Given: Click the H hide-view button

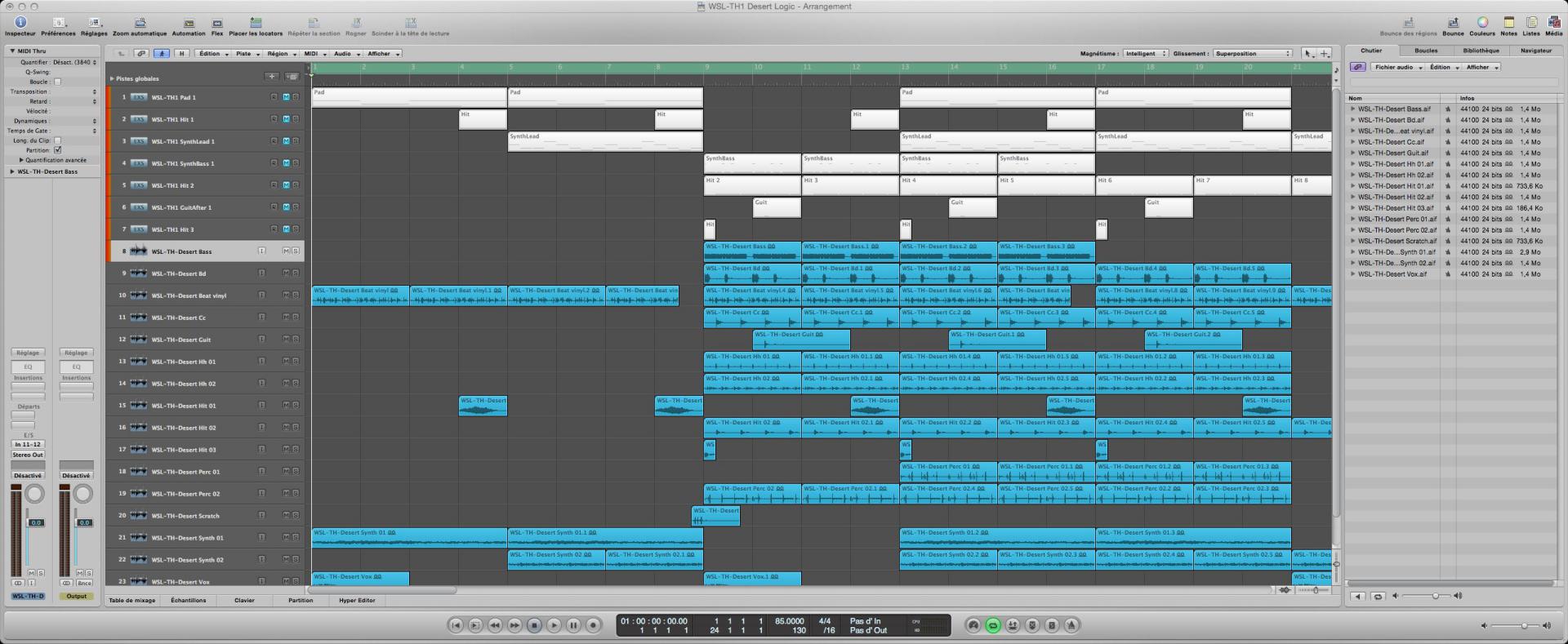Looking at the screenshot, I should pyautogui.click(x=181, y=54).
